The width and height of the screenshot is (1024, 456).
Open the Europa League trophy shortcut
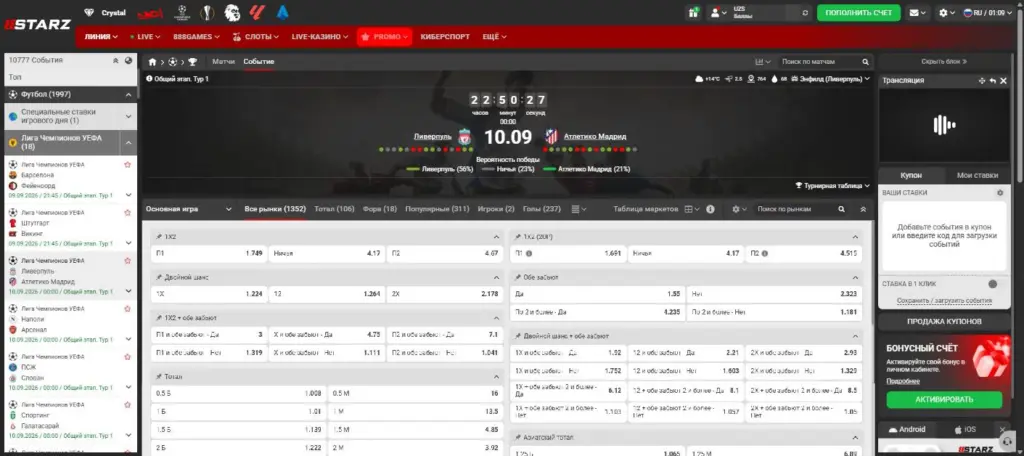pyautogui.click(x=207, y=12)
